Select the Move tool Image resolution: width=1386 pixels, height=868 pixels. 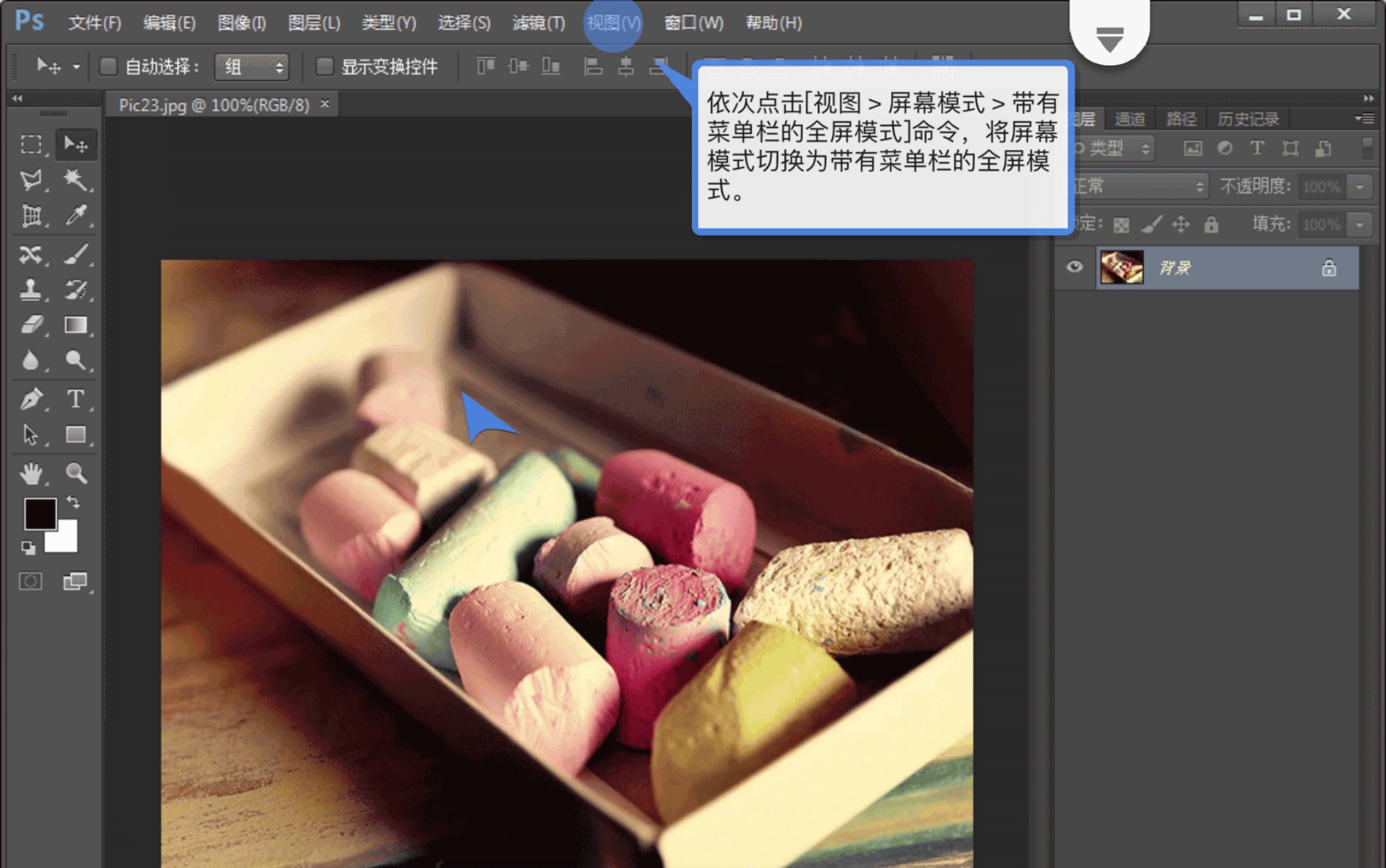[x=76, y=145]
